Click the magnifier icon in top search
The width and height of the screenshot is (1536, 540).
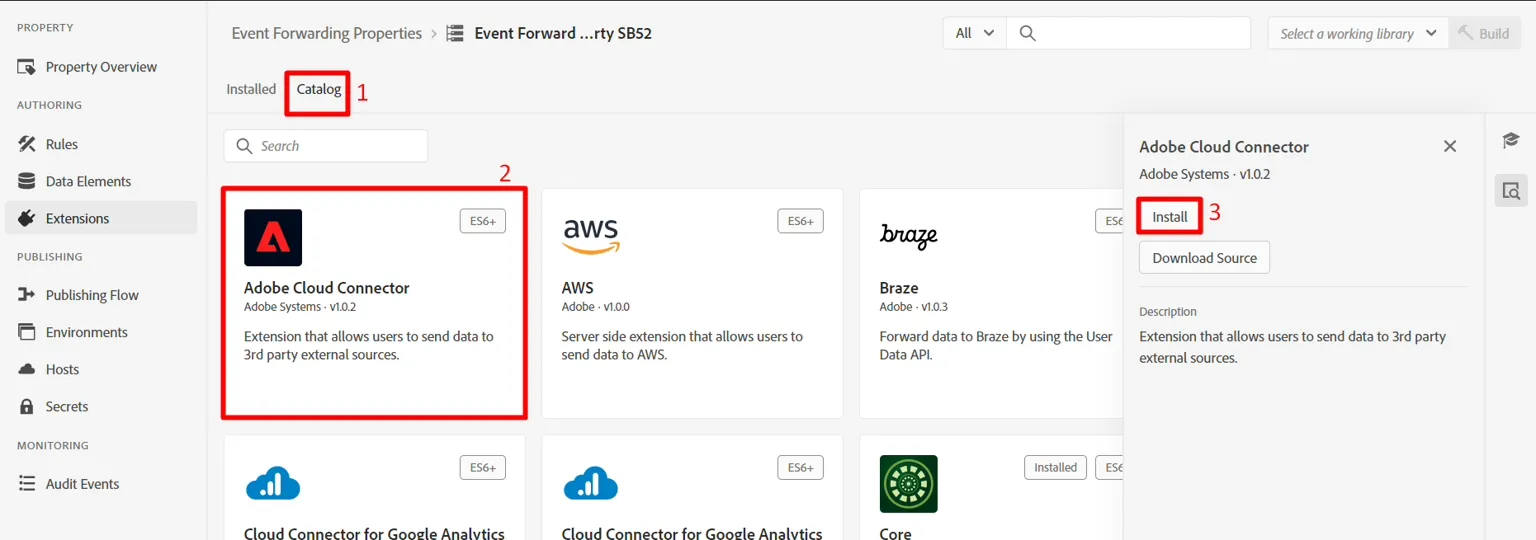(1027, 33)
